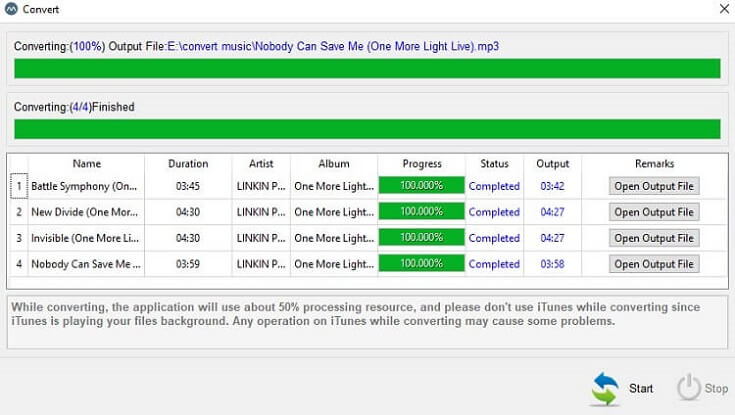Click the Stop label

pyautogui.click(x=716, y=388)
